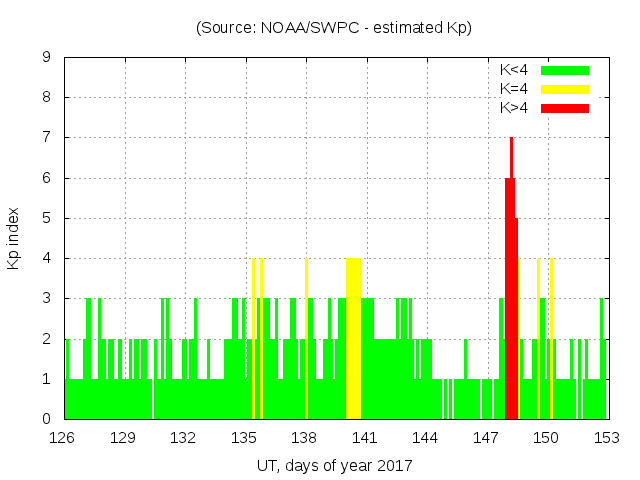This screenshot has width=640, height=480.
Task: Click day 126 on the x-axis
Action: click(63, 438)
